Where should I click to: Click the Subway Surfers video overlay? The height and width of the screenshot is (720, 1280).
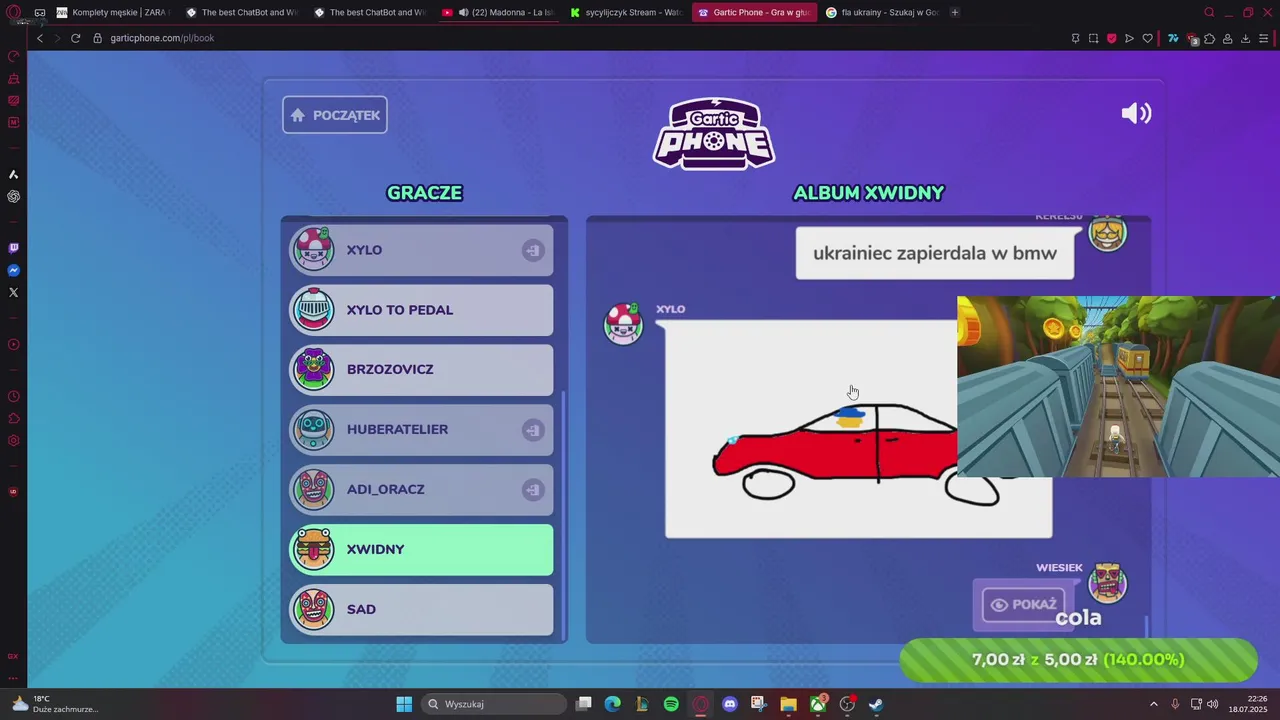pyautogui.click(x=1118, y=387)
